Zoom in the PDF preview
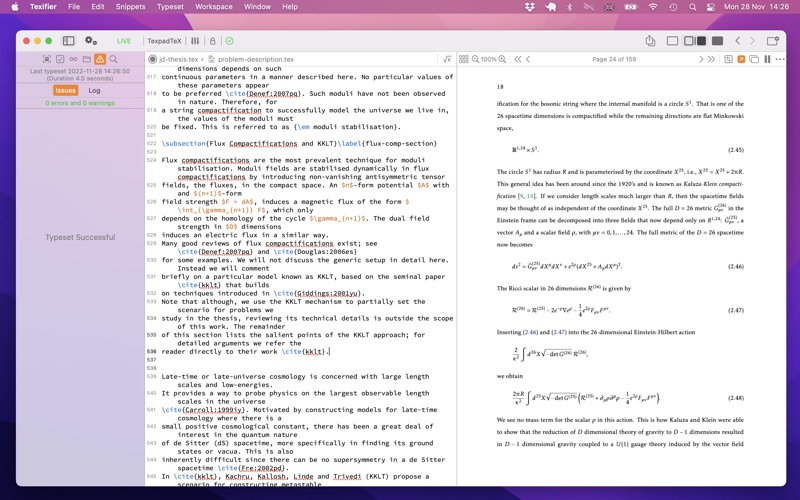Viewport: 800px width, 500px height. click(502, 59)
